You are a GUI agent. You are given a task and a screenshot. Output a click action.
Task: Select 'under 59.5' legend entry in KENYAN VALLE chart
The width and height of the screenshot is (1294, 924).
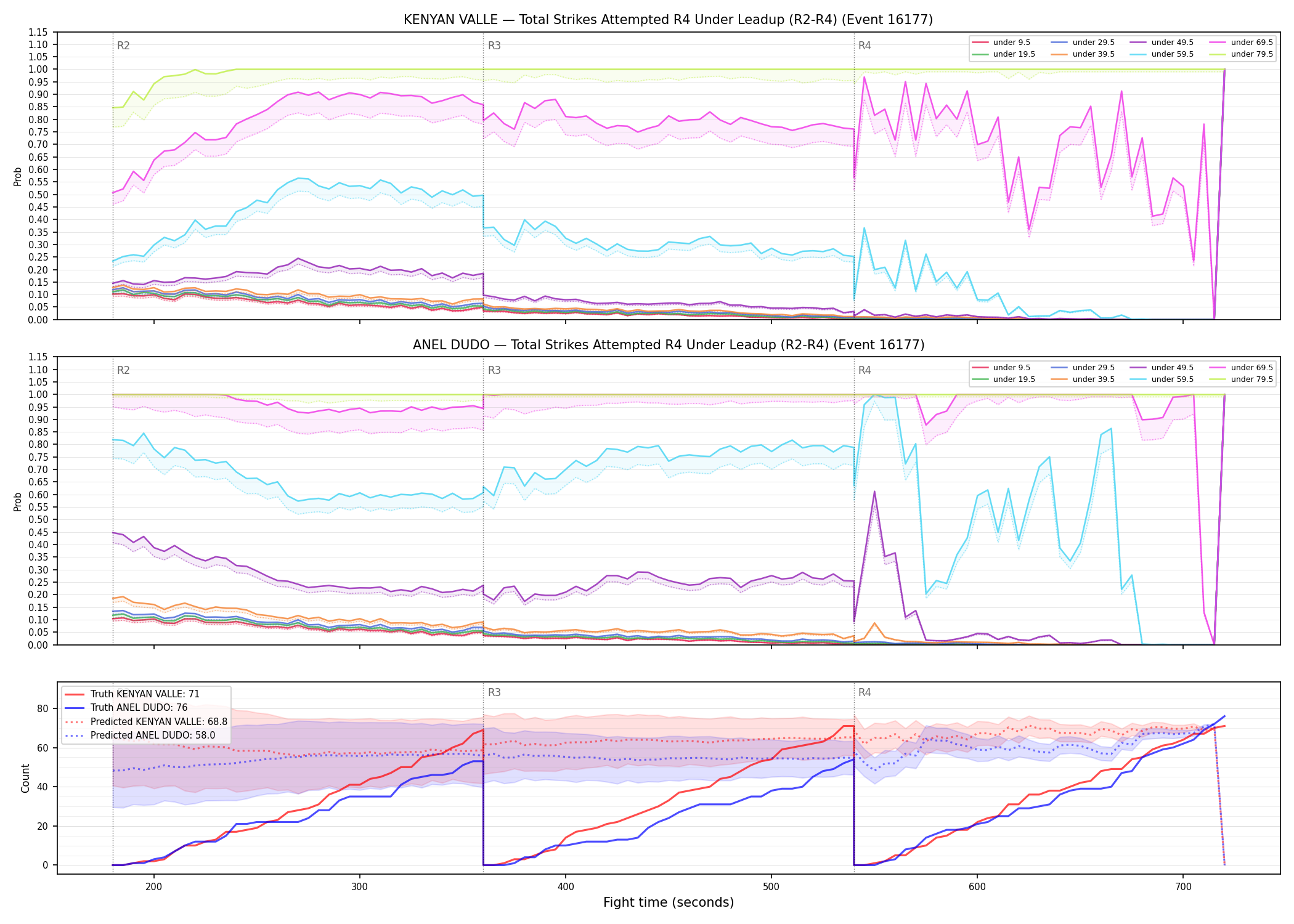pyautogui.click(x=1162, y=54)
